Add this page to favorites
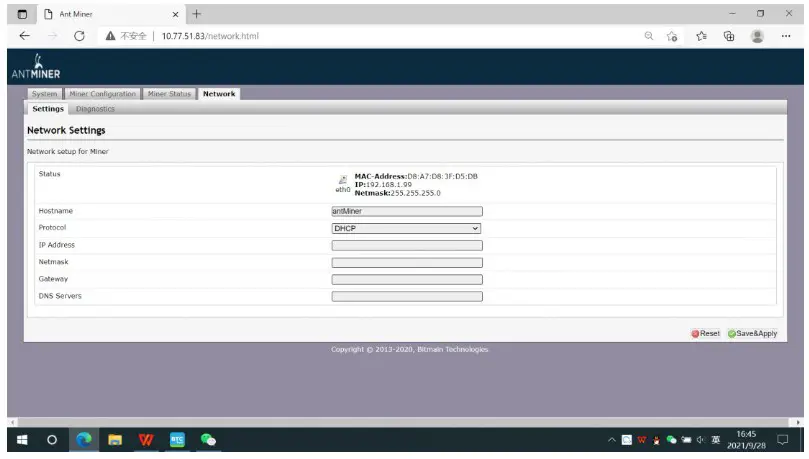 pos(671,36)
